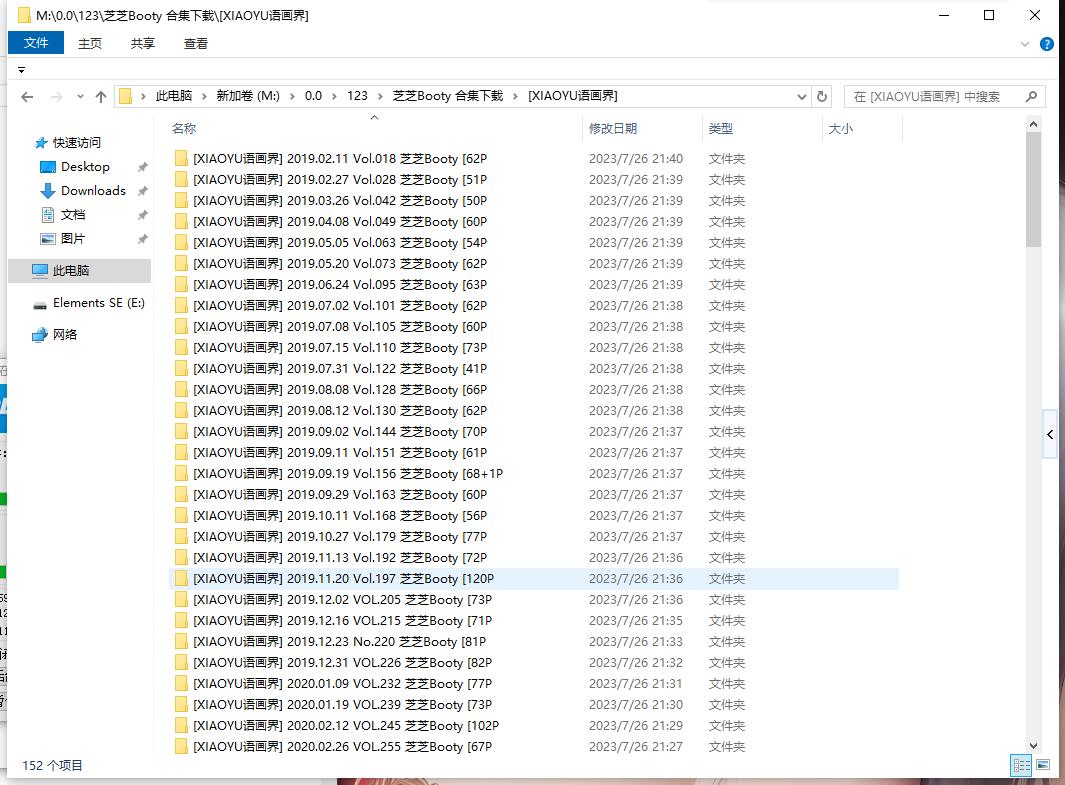Click folder icon of Vol.042 row
The height and width of the screenshot is (785, 1065).
181,200
